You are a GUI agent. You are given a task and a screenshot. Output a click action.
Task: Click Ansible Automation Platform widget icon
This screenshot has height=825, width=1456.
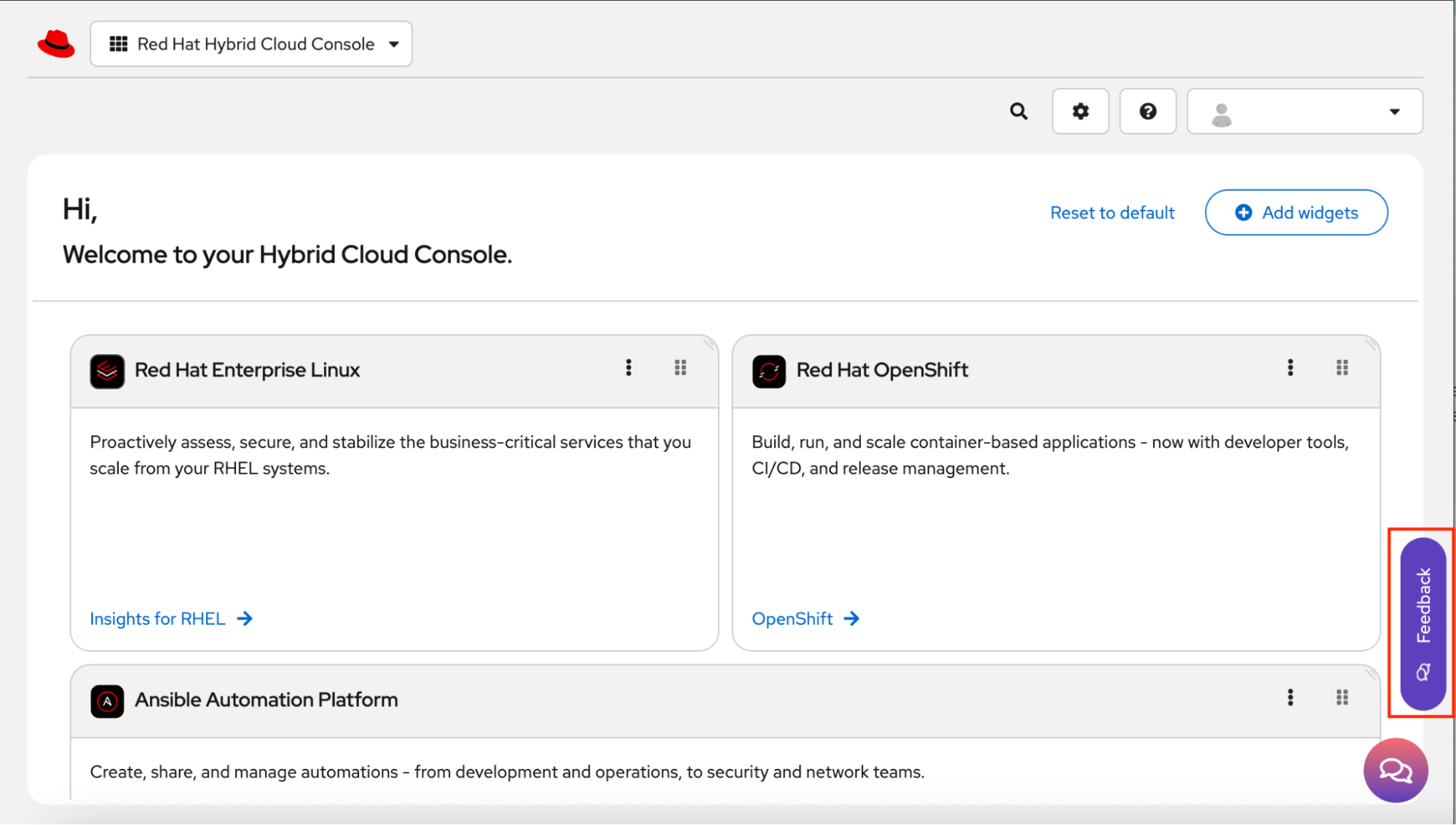click(x=107, y=701)
